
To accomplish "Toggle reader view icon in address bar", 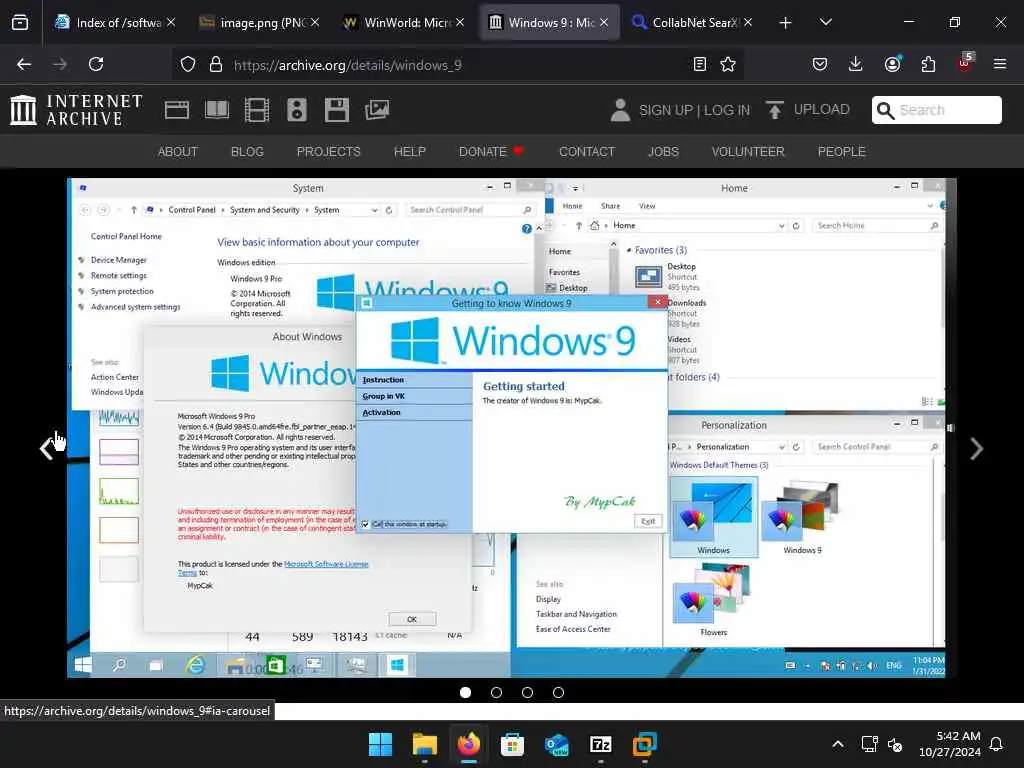I will pos(699,64).
